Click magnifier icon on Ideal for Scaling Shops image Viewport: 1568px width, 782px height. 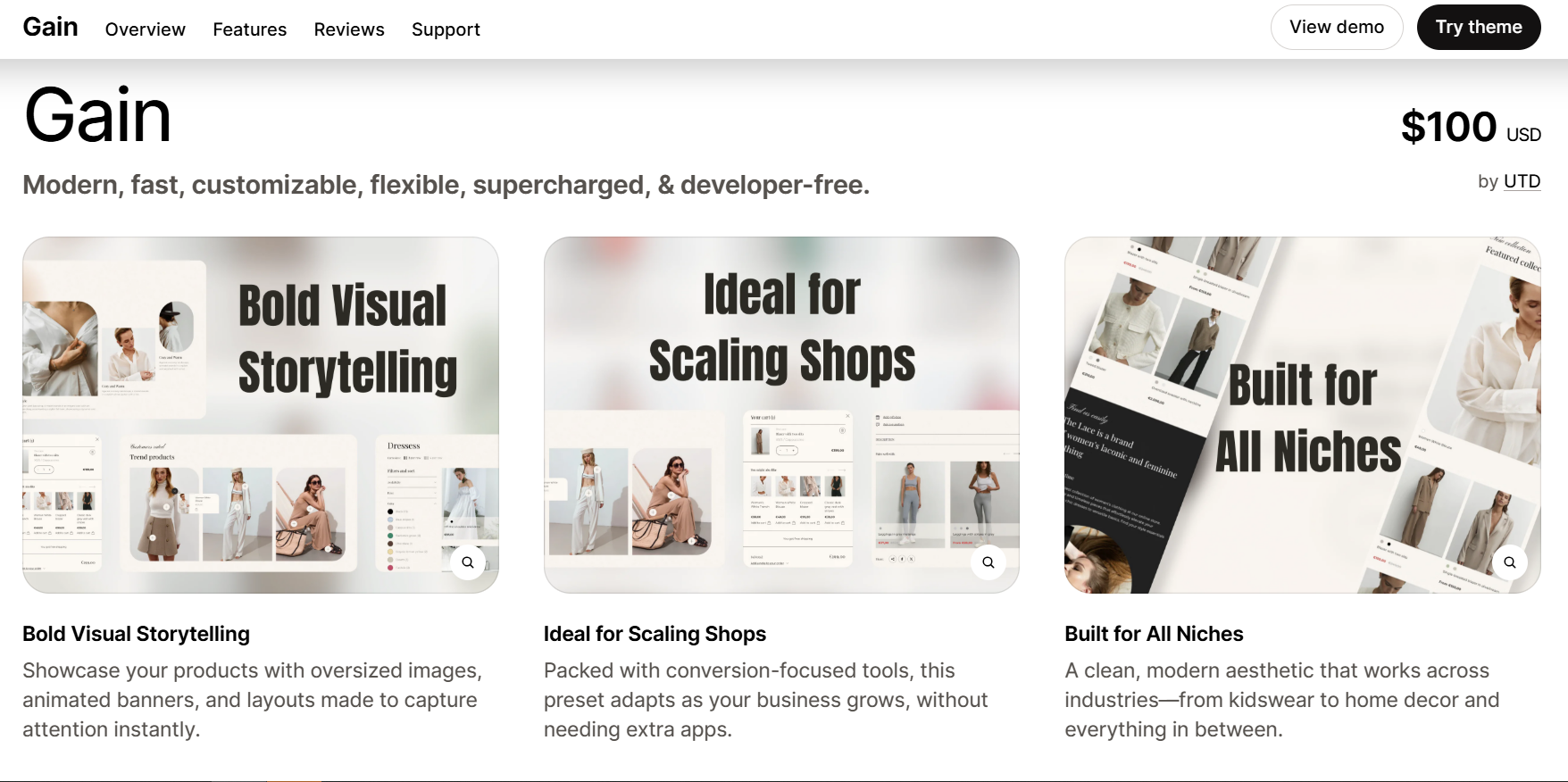tap(988, 562)
